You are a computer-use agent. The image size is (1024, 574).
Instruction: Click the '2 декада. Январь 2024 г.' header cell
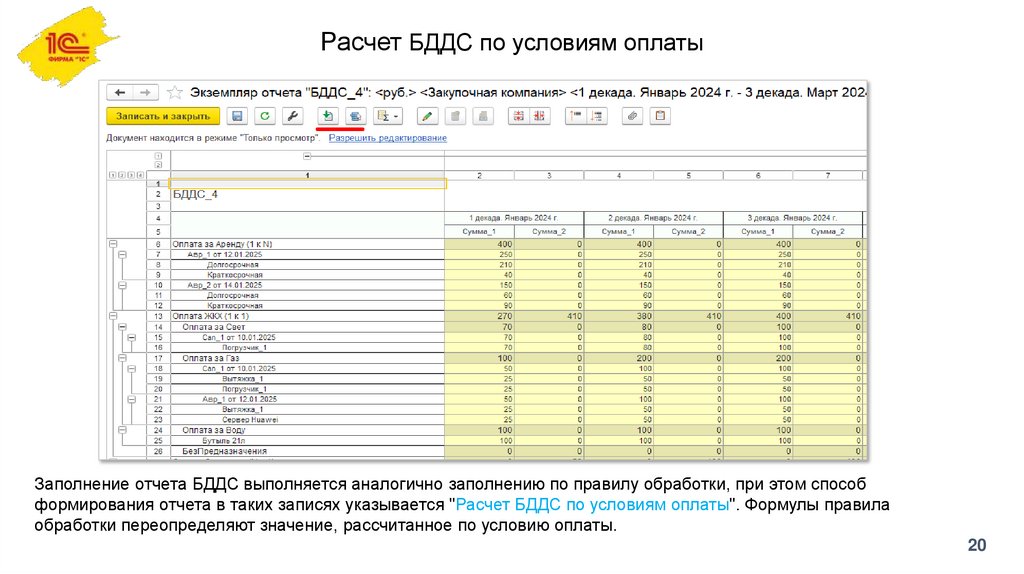click(x=654, y=218)
